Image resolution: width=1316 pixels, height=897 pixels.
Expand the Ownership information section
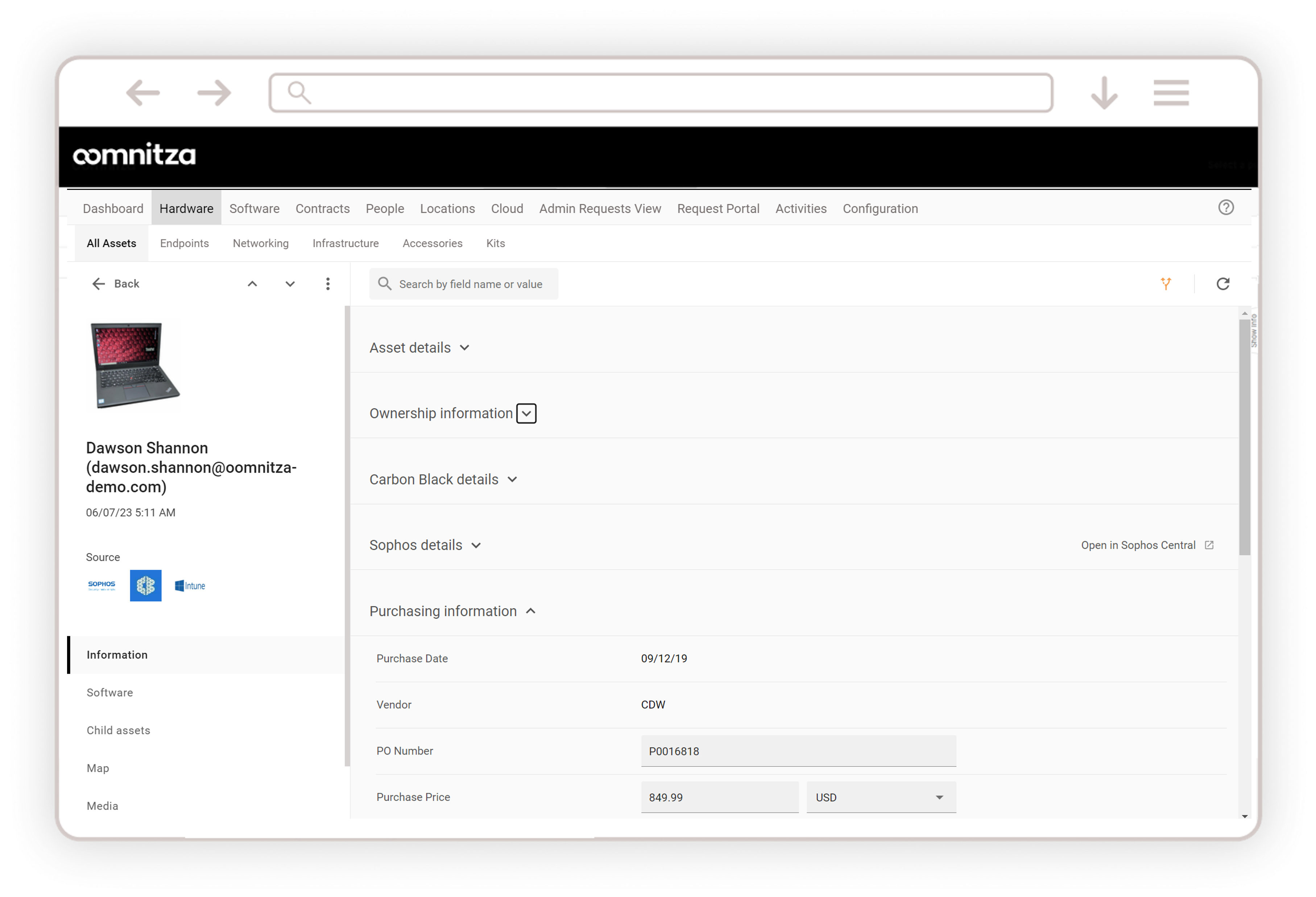(526, 413)
